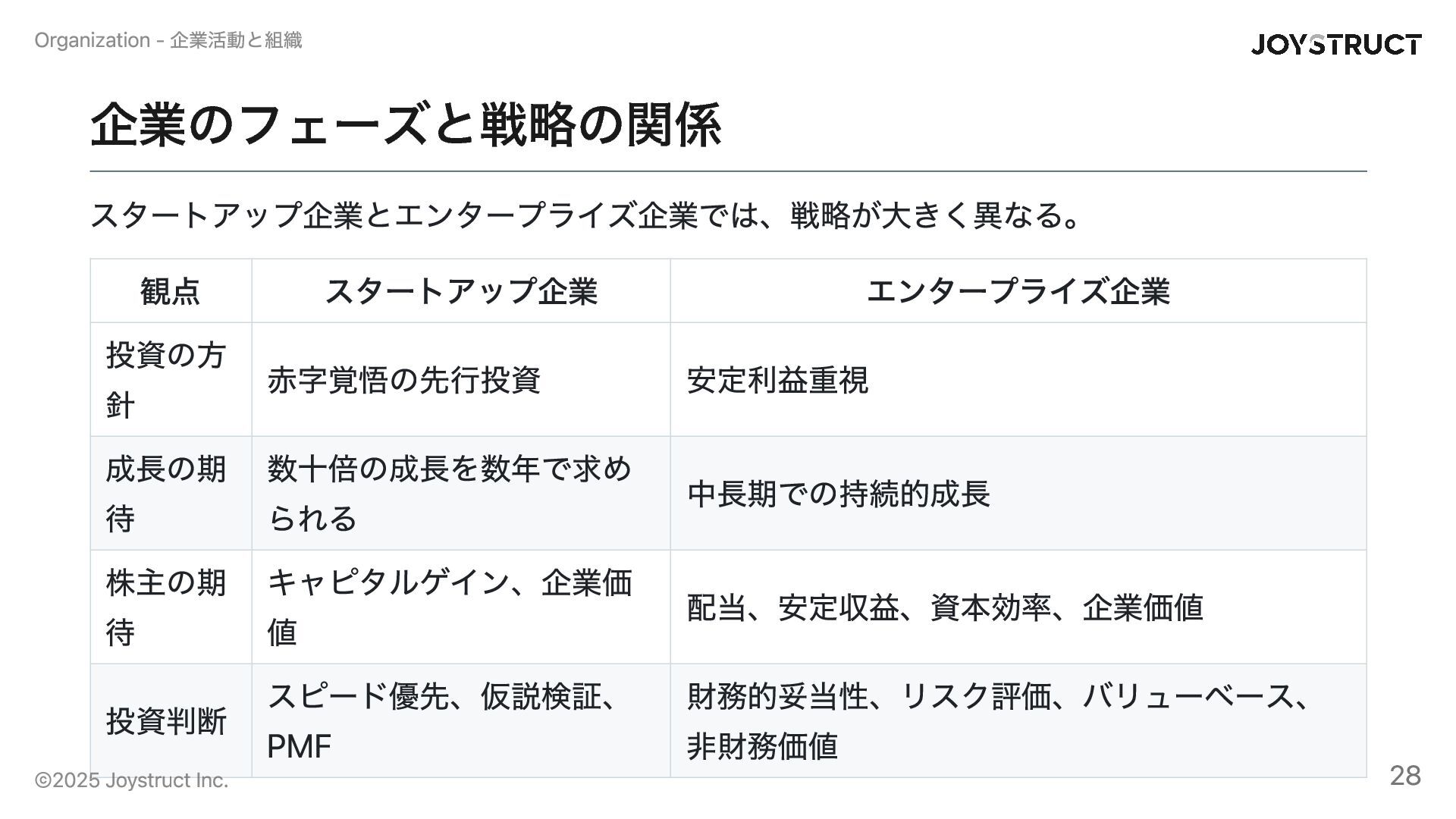Select the 観点 column header
The image size is (1456, 819).
171,291
